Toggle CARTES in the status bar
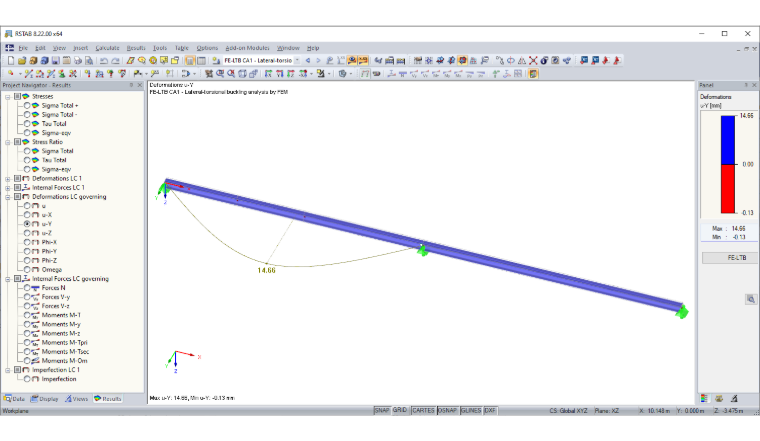Image resolution: width=760 pixels, height=441 pixels. pyautogui.click(x=423, y=410)
